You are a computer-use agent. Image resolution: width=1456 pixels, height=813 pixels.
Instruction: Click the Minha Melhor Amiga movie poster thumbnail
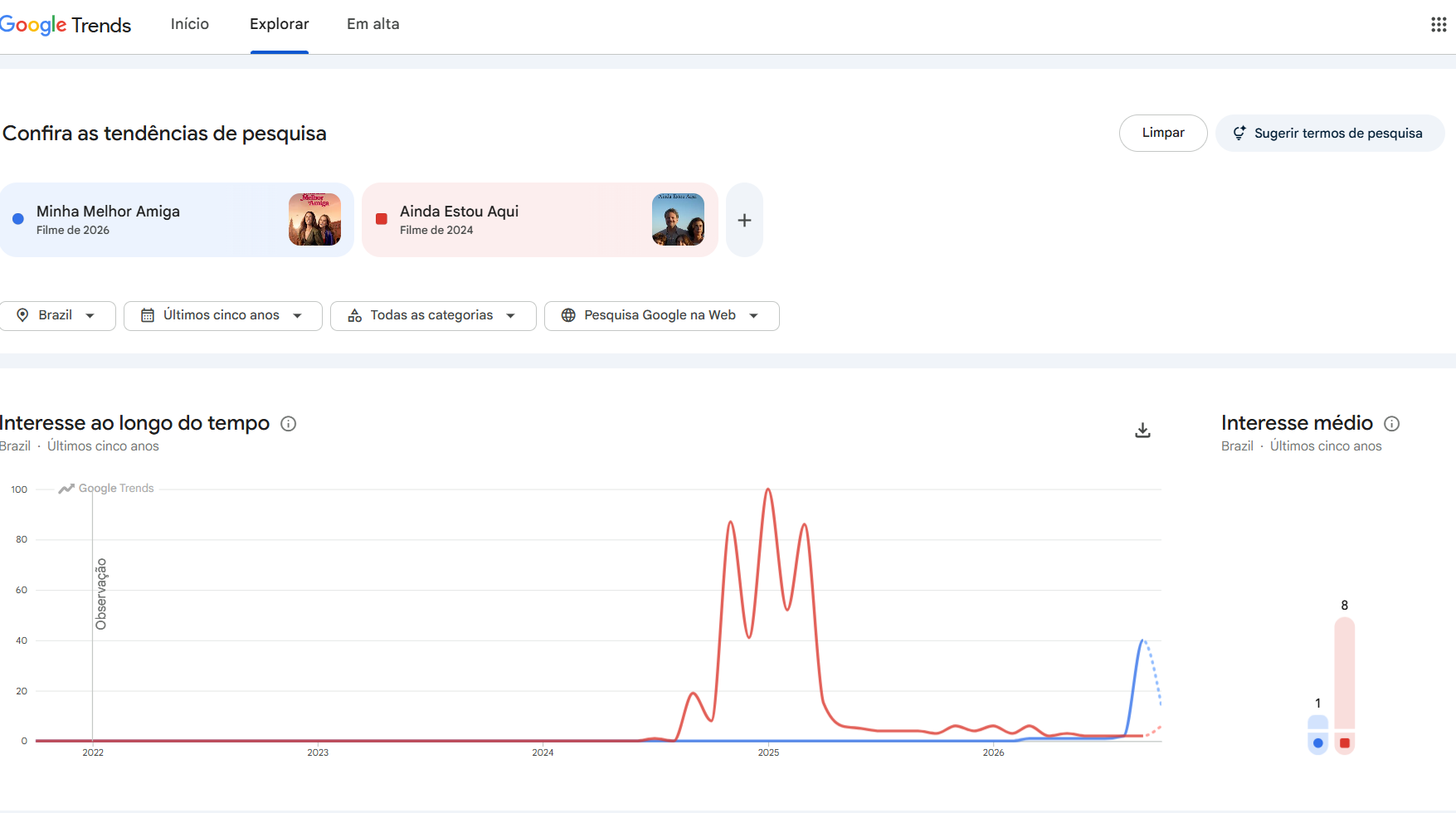pyautogui.click(x=314, y=219)
